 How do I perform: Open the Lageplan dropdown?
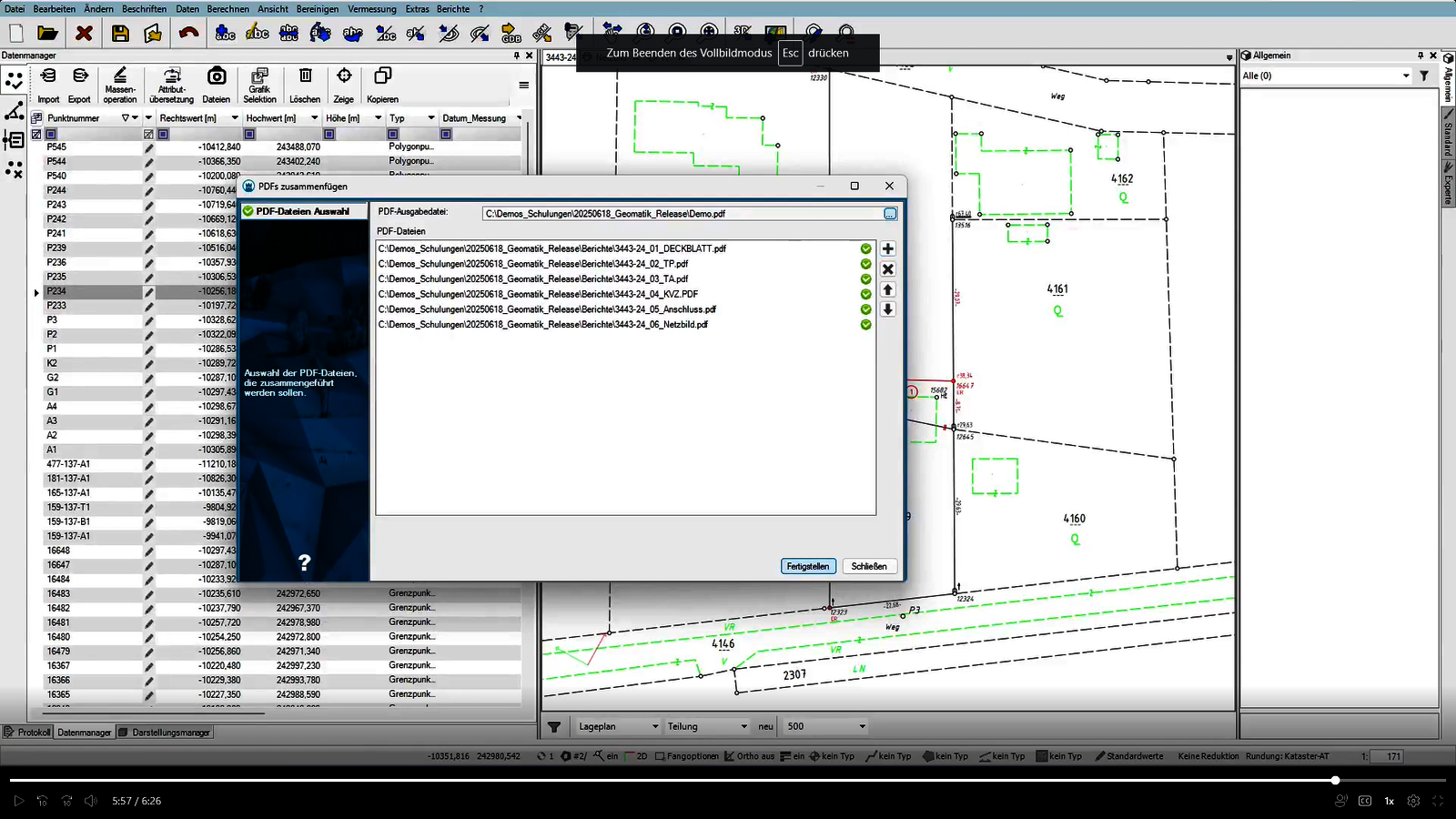pyautogui.click(x=617, y=726)
